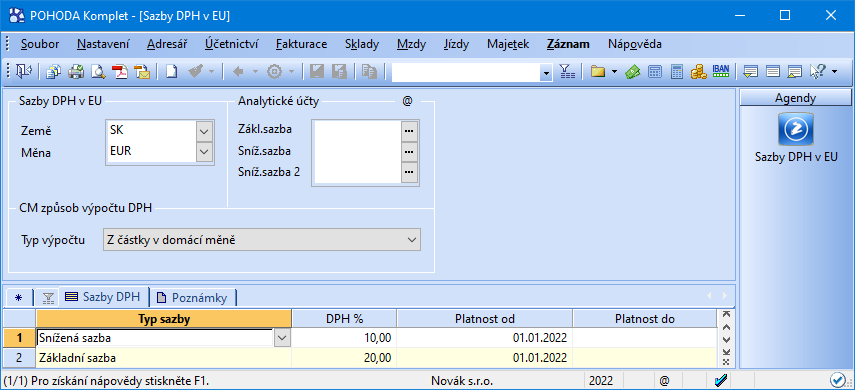Click the filter icon beside the search box

pos(568,71)
